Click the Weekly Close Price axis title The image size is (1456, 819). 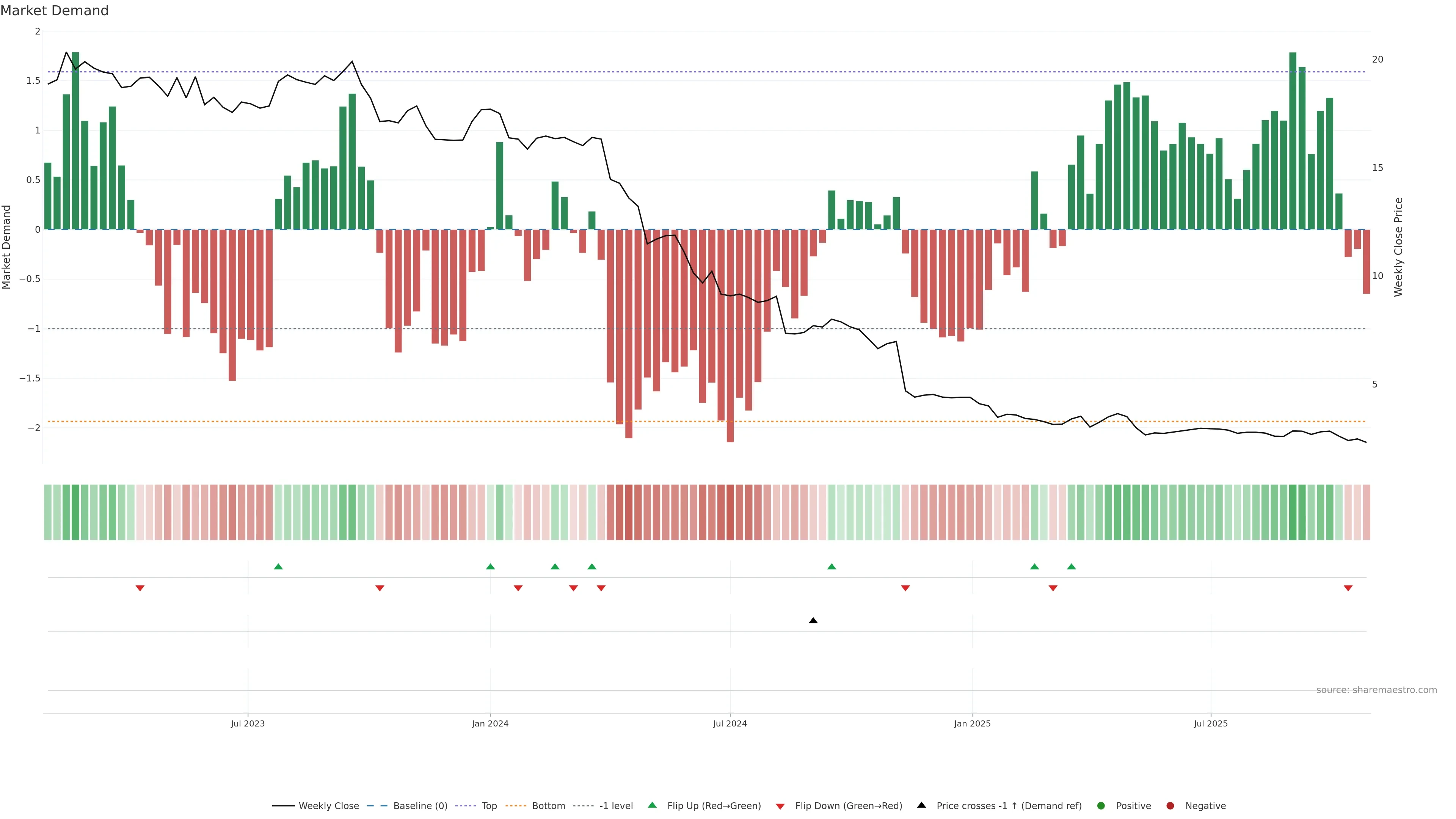(1398, 247)
